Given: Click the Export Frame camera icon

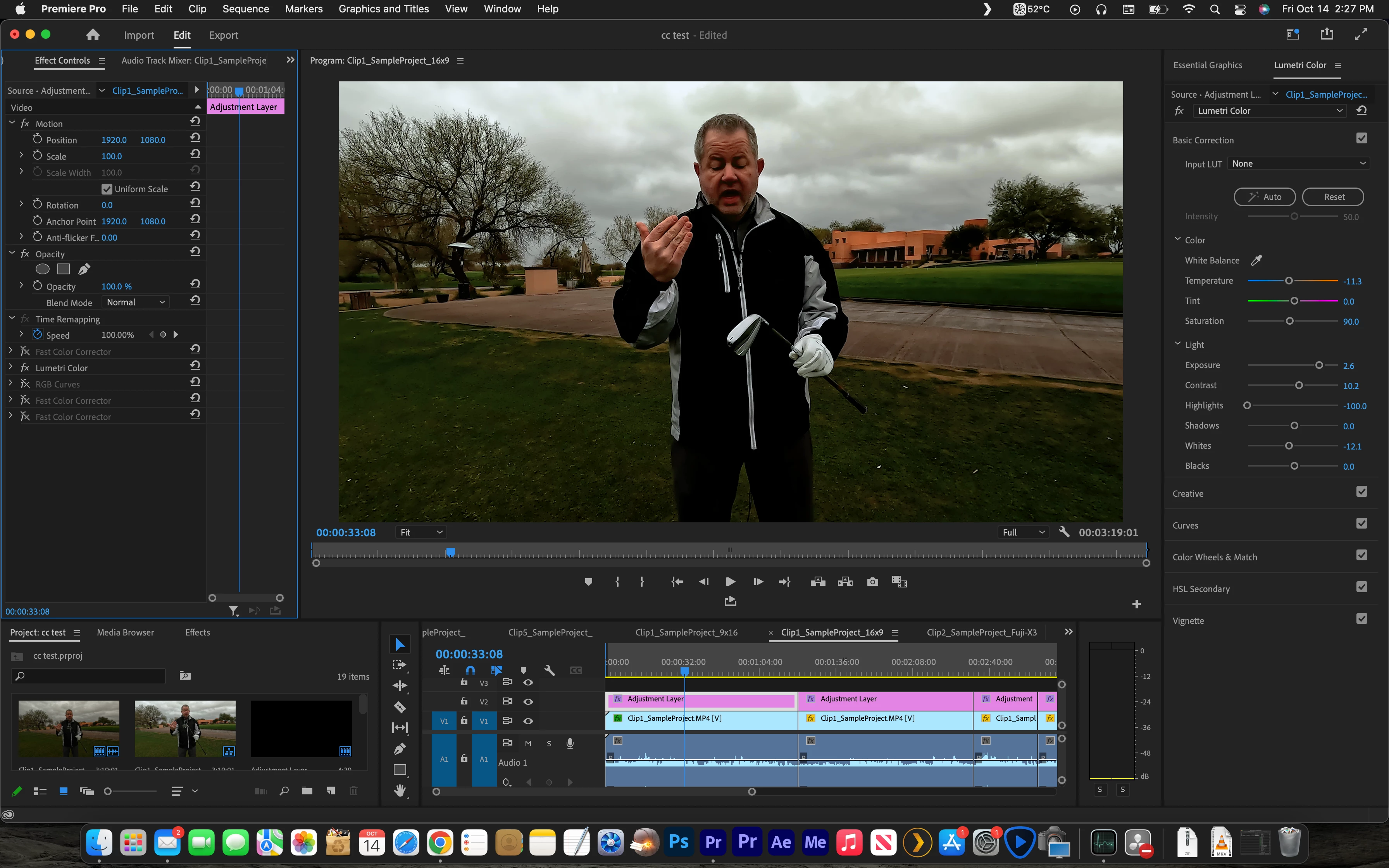Looking at the screenshot, I should [872, 582].
